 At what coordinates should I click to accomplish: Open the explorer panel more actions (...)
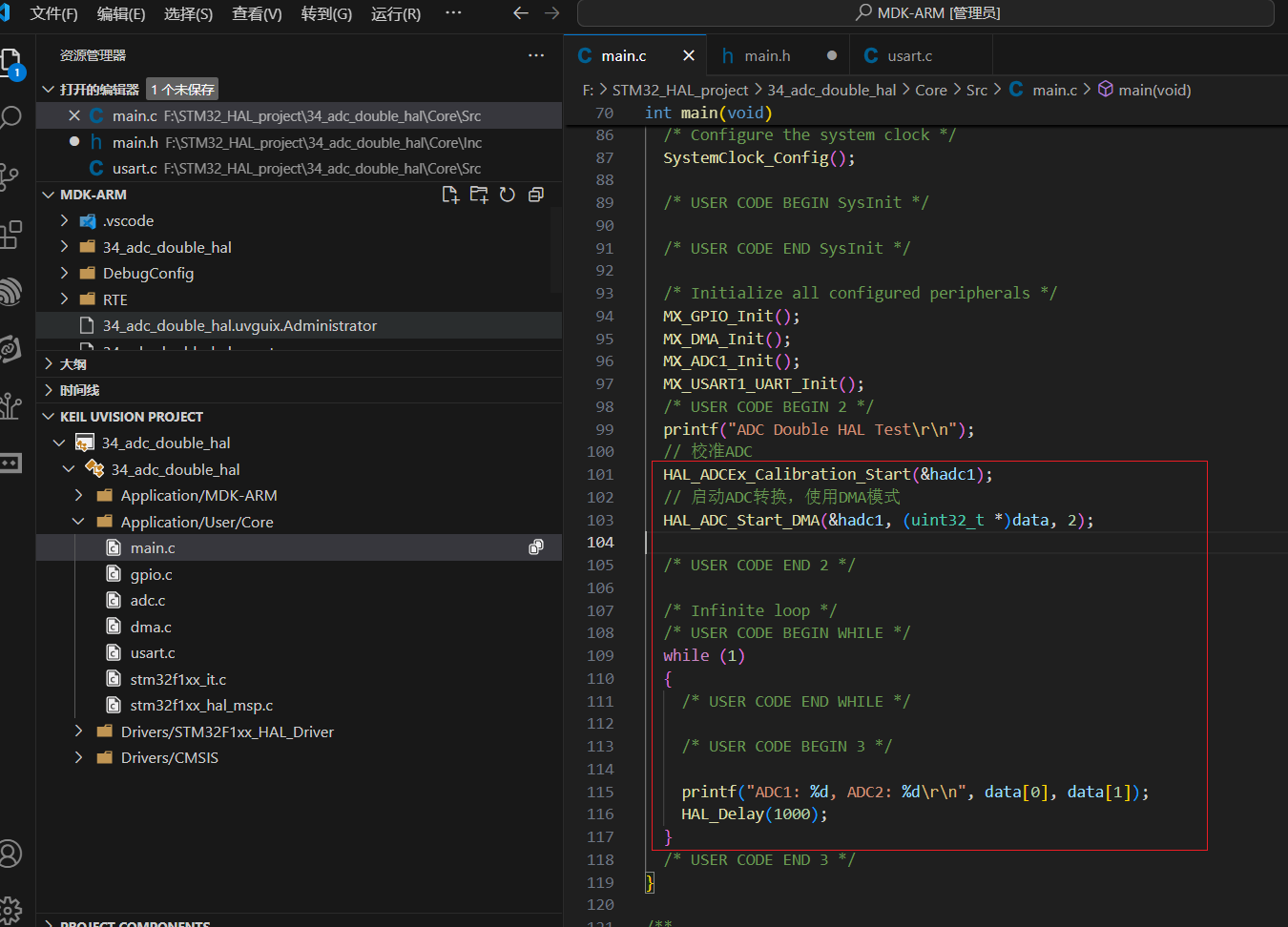pos(536,55)
